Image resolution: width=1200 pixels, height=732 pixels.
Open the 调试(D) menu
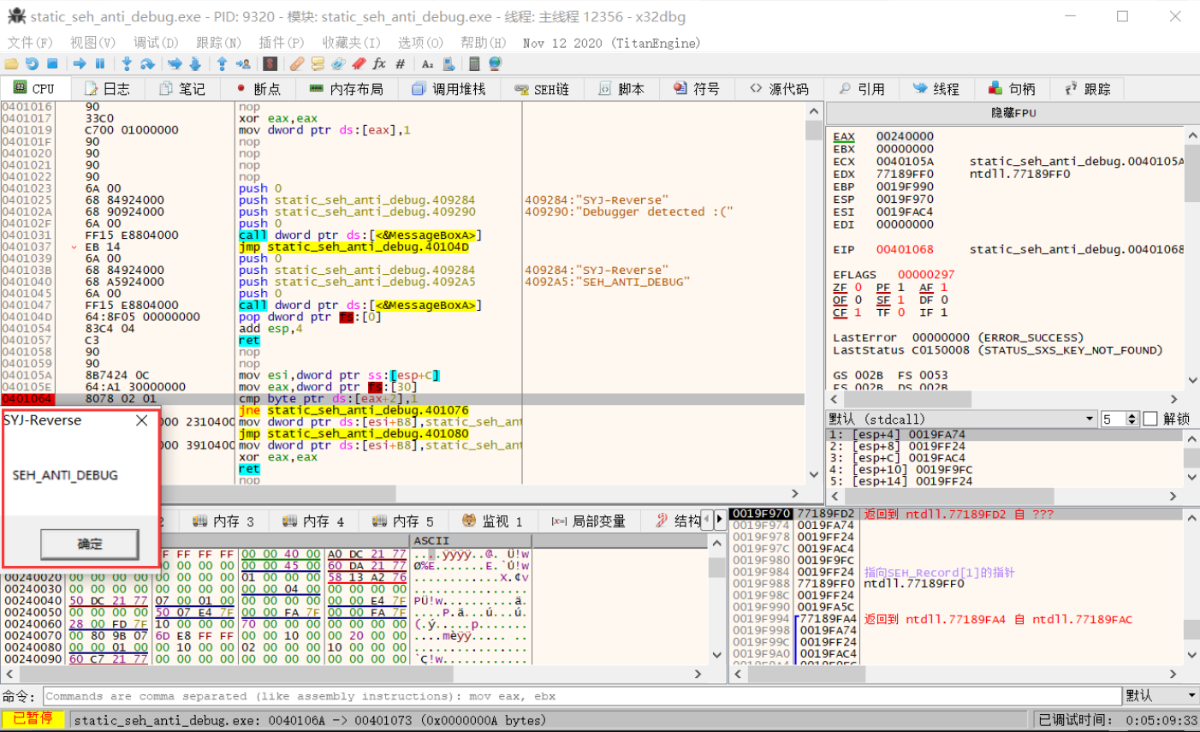point(155,43)
